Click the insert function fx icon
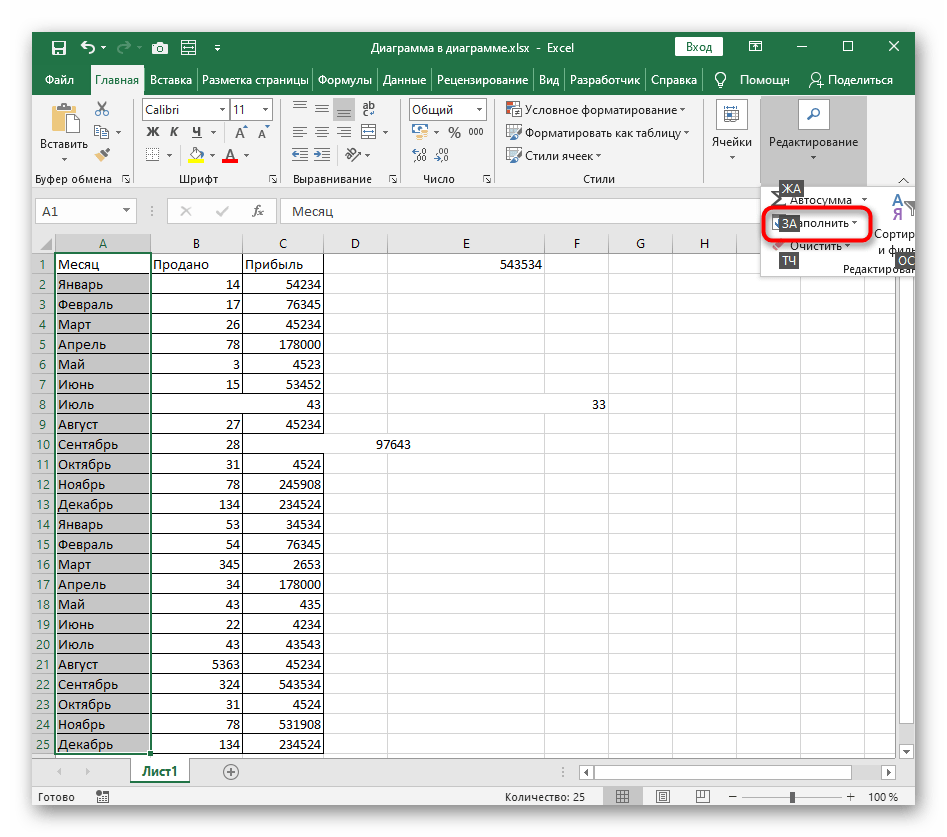Viewport: 947px width, 837px height. tap(257, 211)
